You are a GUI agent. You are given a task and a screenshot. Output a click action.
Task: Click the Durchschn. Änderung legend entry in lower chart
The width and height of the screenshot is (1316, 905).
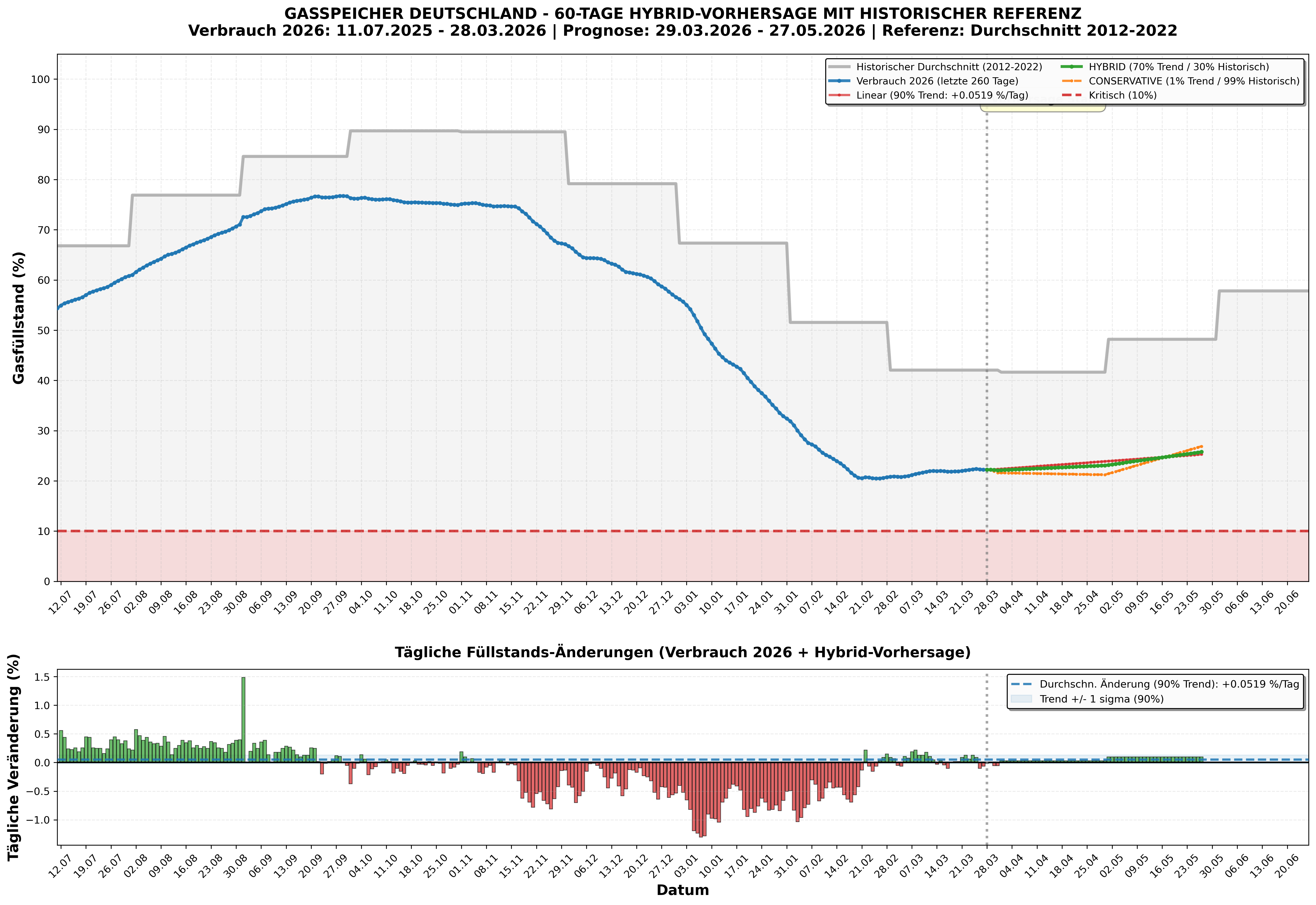click(x=1168, y=684)
